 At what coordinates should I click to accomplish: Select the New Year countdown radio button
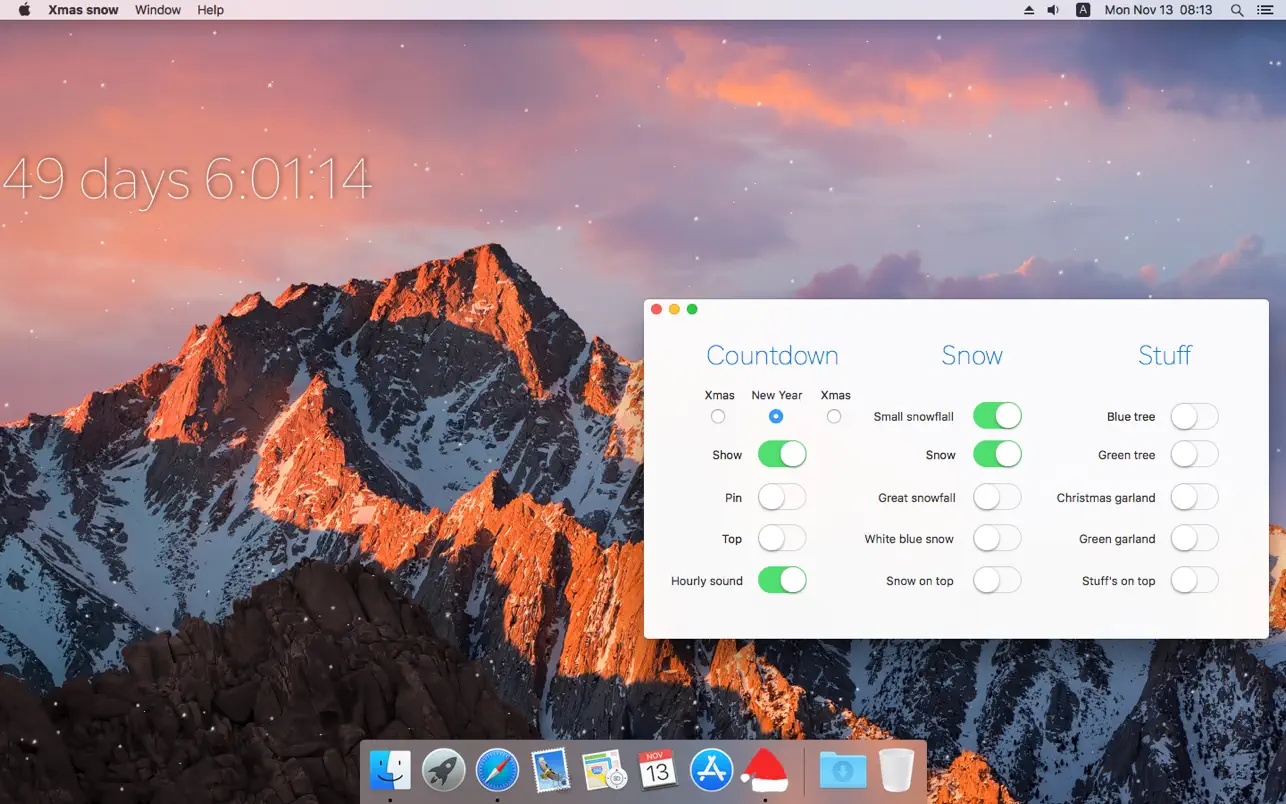tap(776, 416)
